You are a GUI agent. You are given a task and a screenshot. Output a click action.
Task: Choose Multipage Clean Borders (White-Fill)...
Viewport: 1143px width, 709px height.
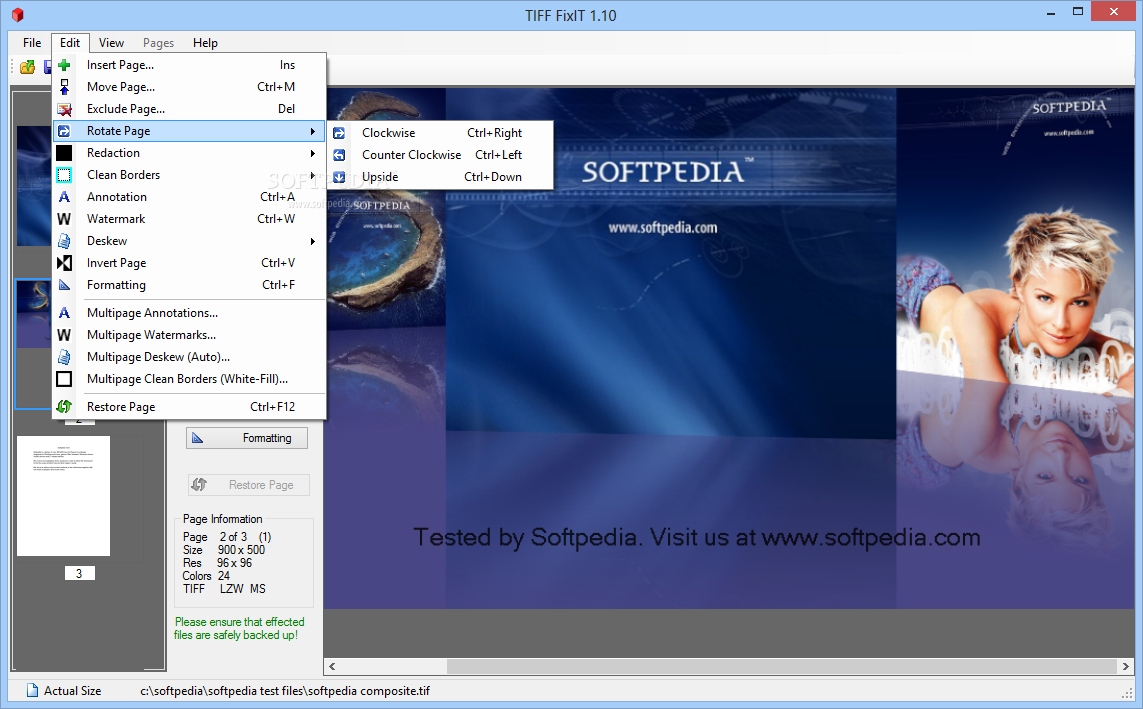tap(190, 379)
